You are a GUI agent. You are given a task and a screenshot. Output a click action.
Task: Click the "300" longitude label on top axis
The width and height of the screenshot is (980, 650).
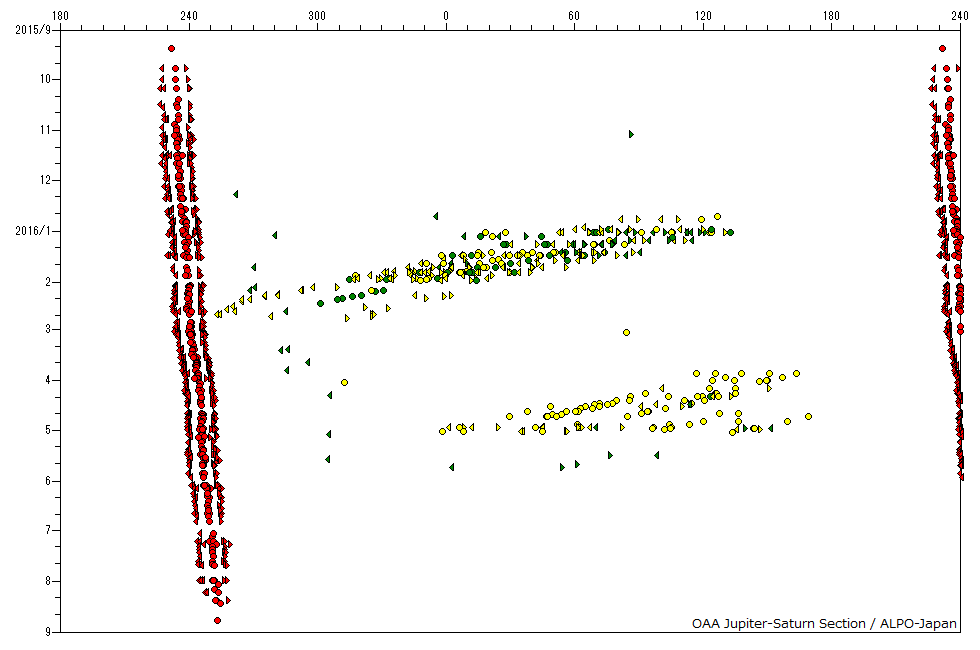click(317, 16)
